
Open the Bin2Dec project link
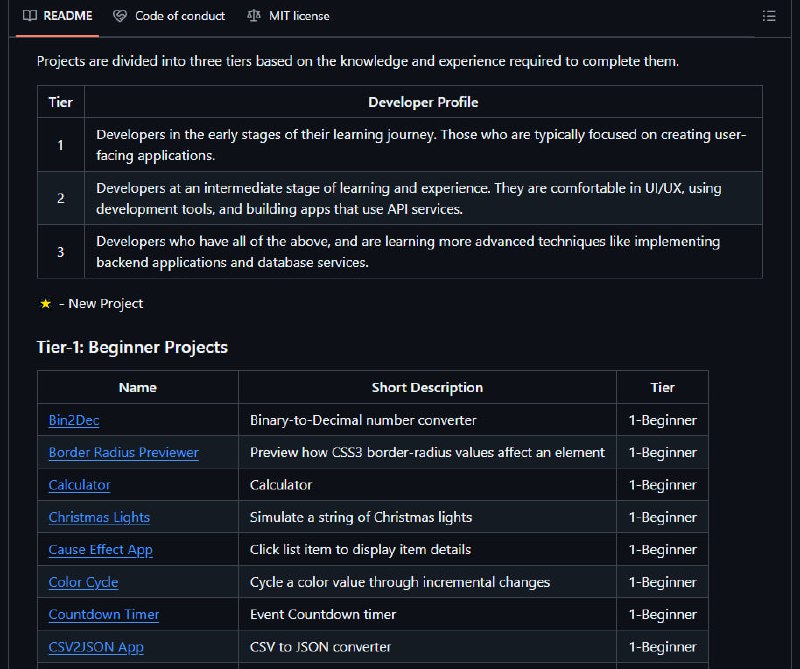[x=74, y=420]
